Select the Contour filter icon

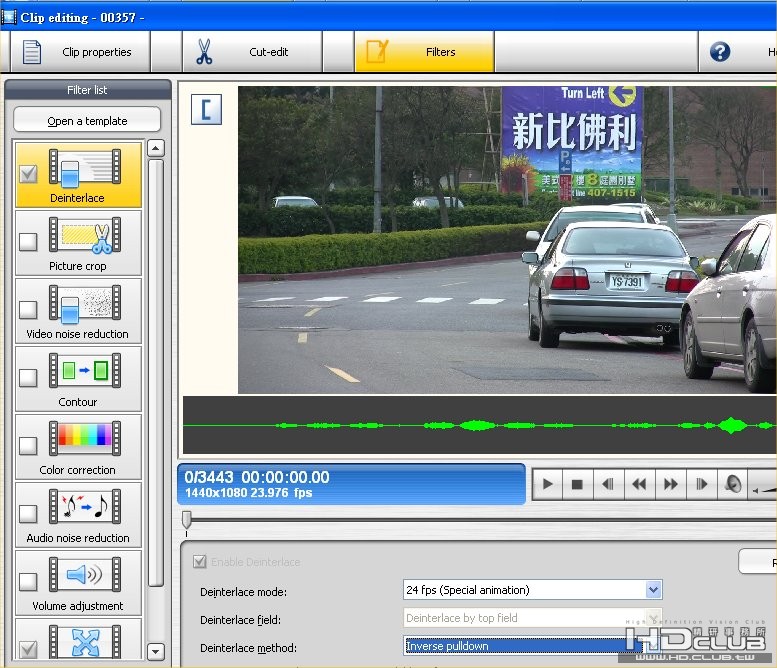(85, 371)
